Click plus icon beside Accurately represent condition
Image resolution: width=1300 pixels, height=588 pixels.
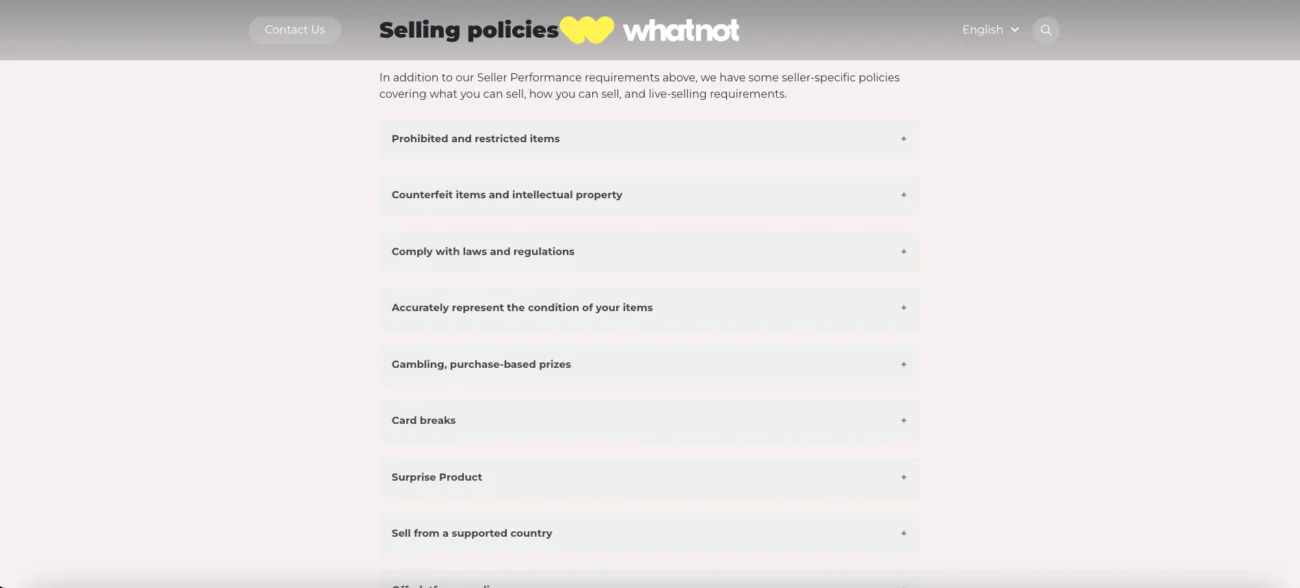[903, 308]
